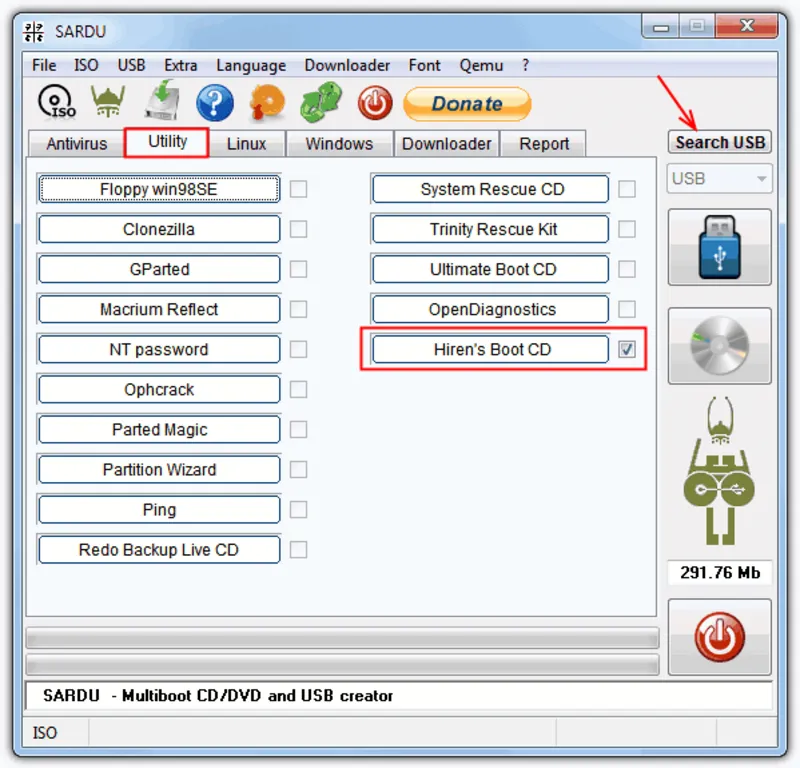Screen dimensions: 800x768
Task: Click the System Rescue CD button
Action: (491, 189)
